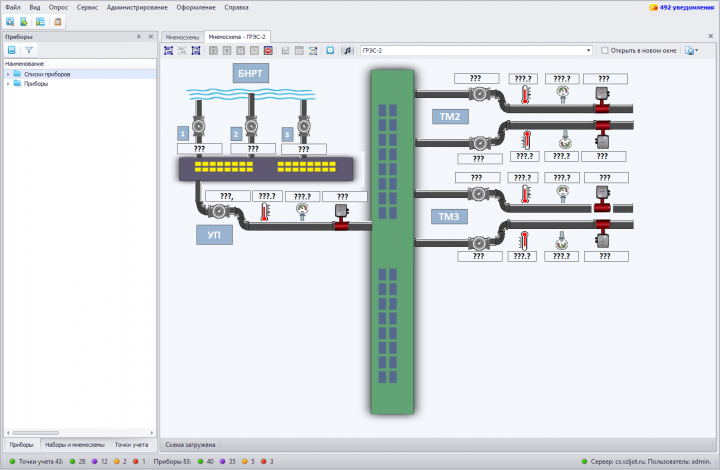Click first fit-to-window icon in scheme toolbar
Image resolution: width=720 pixels, height=470 pixels.
pyautogui.click(x=169, y=50)
